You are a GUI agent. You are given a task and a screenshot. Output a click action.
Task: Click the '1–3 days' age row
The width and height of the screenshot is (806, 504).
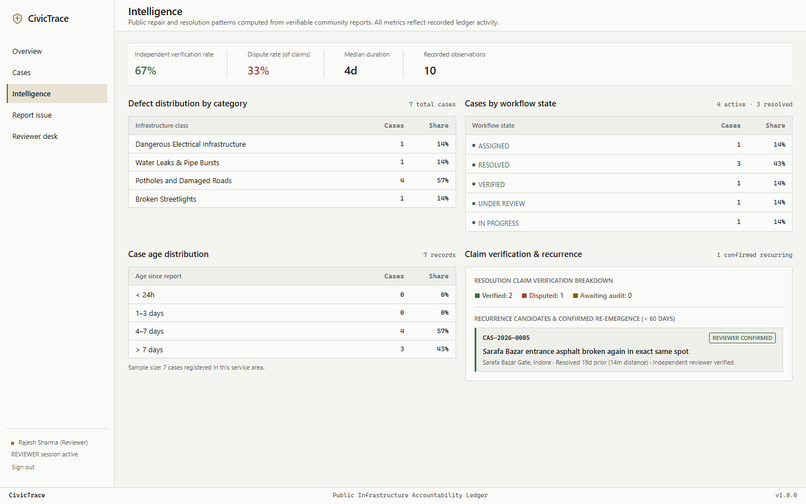[x=291, y=313]
